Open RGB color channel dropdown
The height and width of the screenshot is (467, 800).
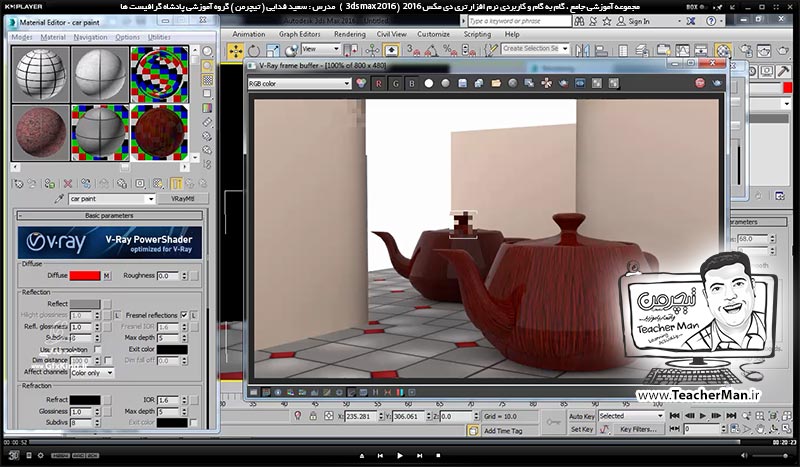(299, 83)
